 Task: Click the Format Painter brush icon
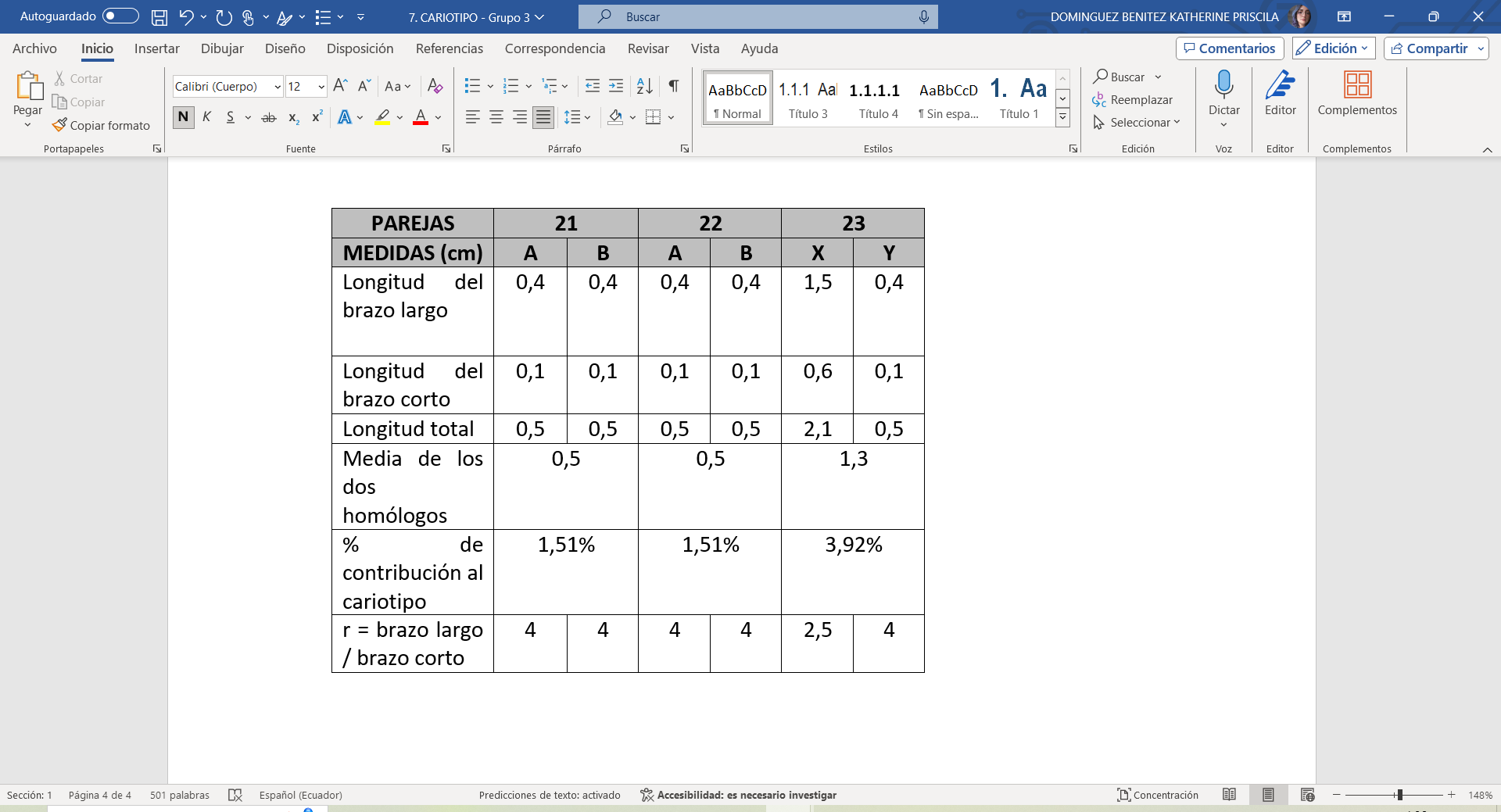pyautogui.click(x=60, y=125)
